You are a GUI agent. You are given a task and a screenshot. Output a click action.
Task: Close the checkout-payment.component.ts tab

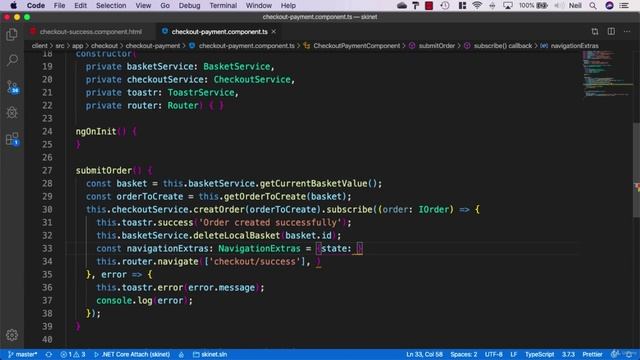[x=274, y=31]
